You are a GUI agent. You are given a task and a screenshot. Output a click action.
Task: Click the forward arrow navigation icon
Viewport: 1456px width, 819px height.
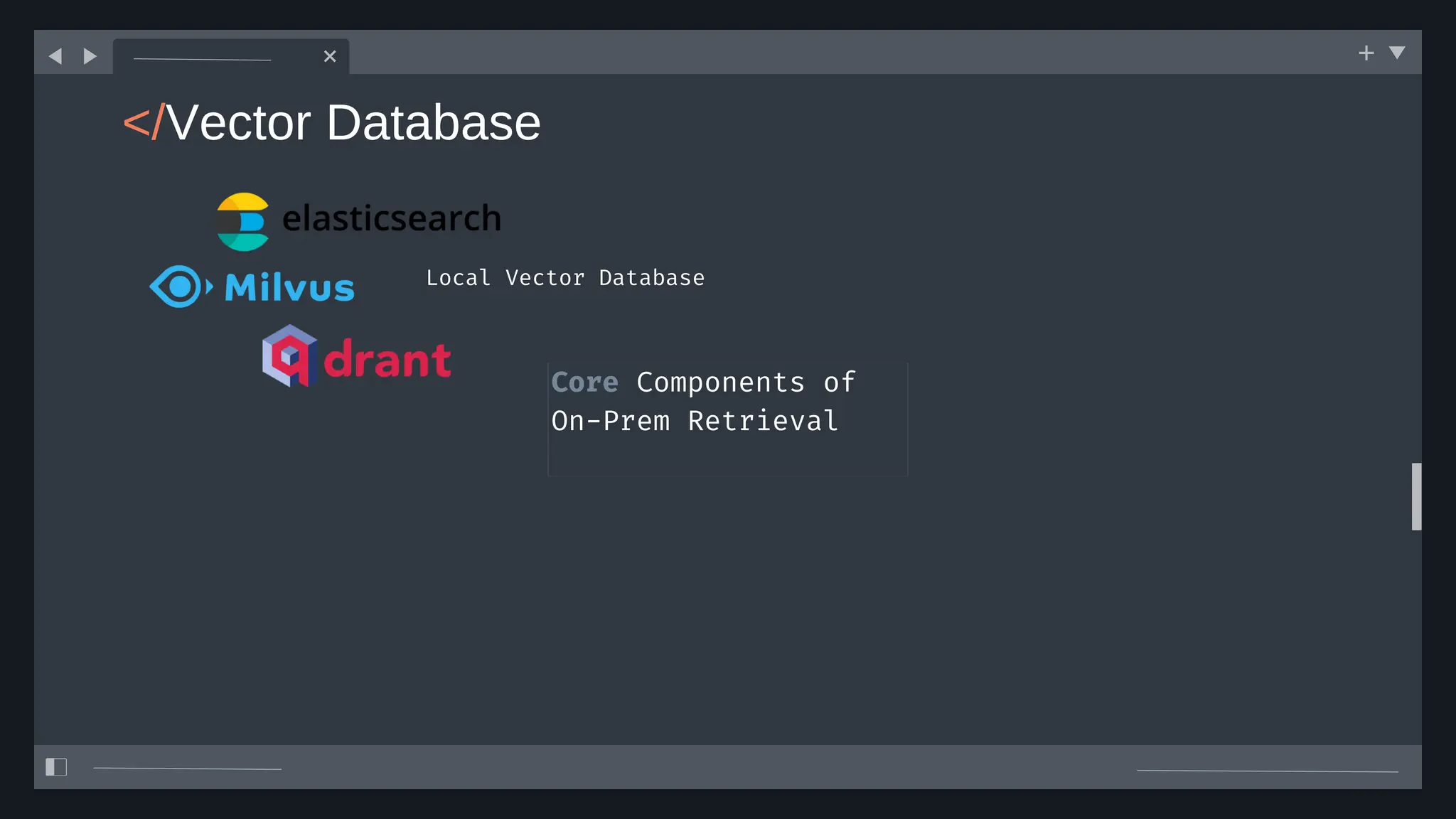pyautogui.click(x=90, y=56)
